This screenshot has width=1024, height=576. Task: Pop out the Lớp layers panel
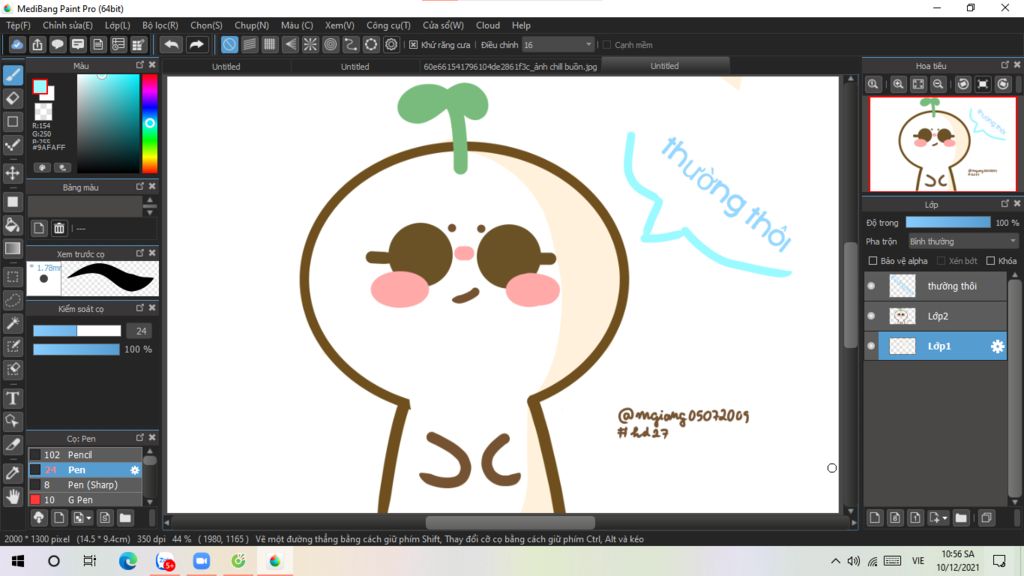click(x=1004, y=204)
